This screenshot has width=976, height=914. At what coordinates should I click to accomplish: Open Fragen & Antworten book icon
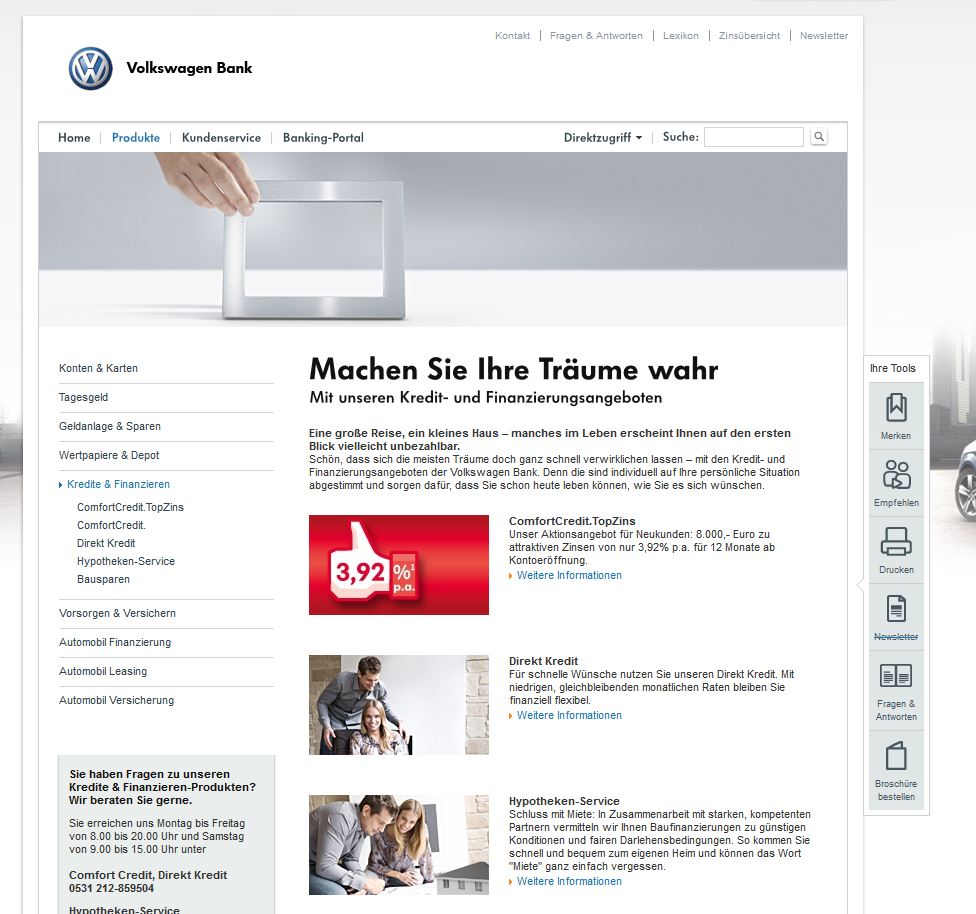tap(896, 676)
